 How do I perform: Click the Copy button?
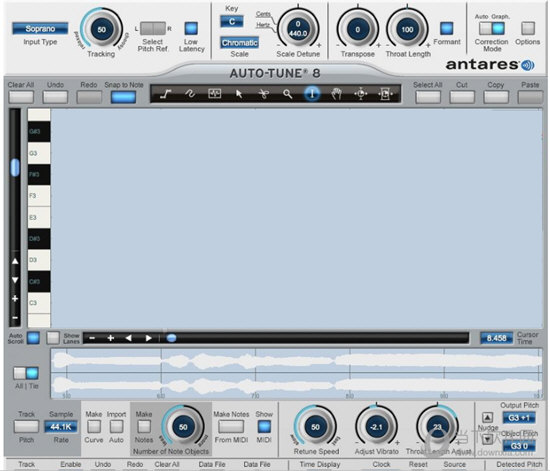(496, 97)
